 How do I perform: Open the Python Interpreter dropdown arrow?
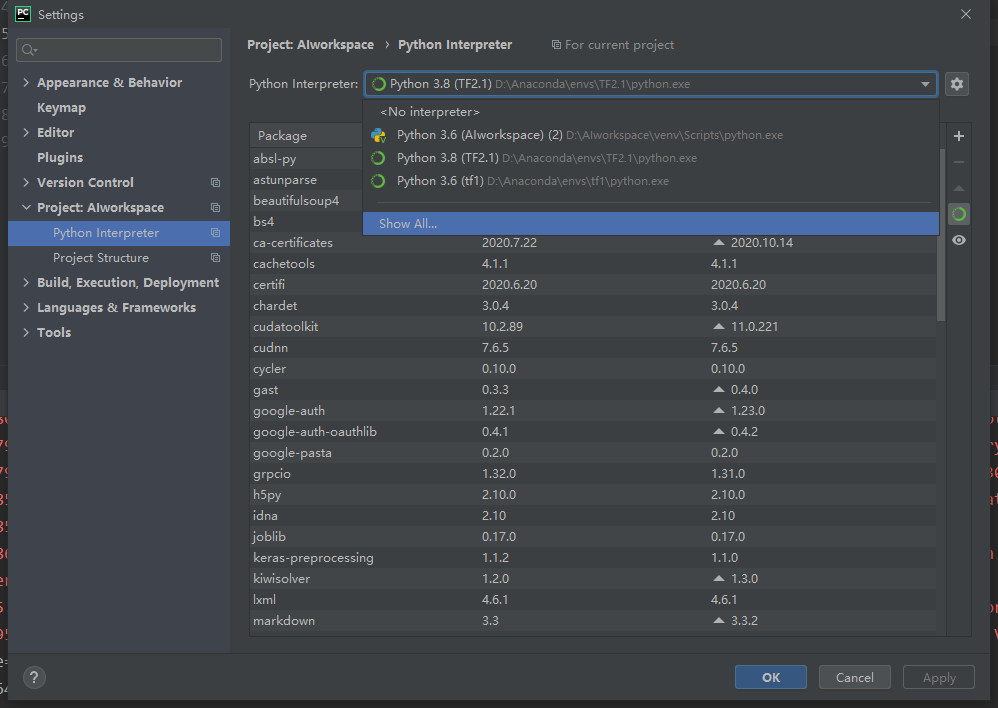tap(926, 85)
